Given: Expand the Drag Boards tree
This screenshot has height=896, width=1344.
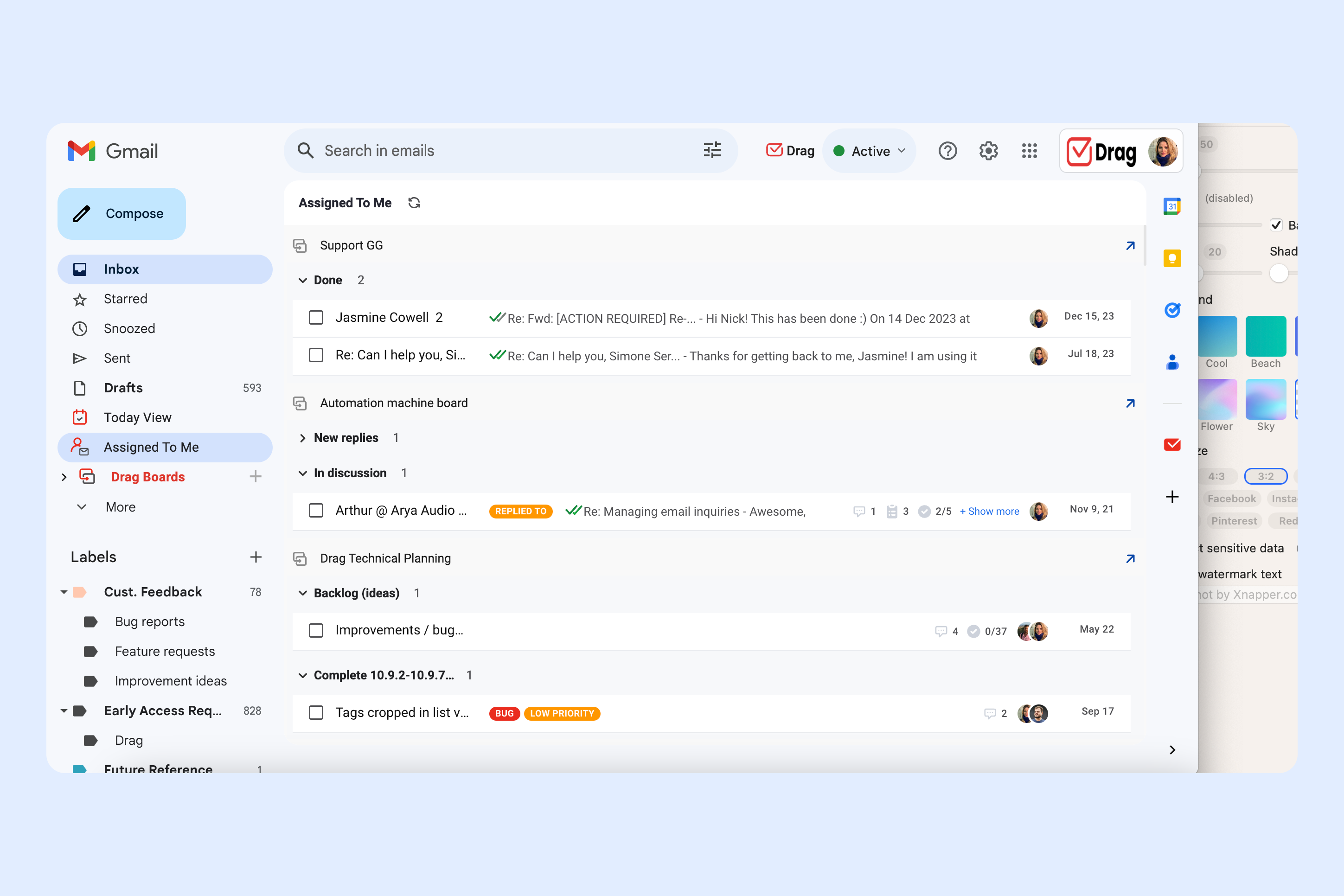Looking at the screenshot, I should coord(64,477).
